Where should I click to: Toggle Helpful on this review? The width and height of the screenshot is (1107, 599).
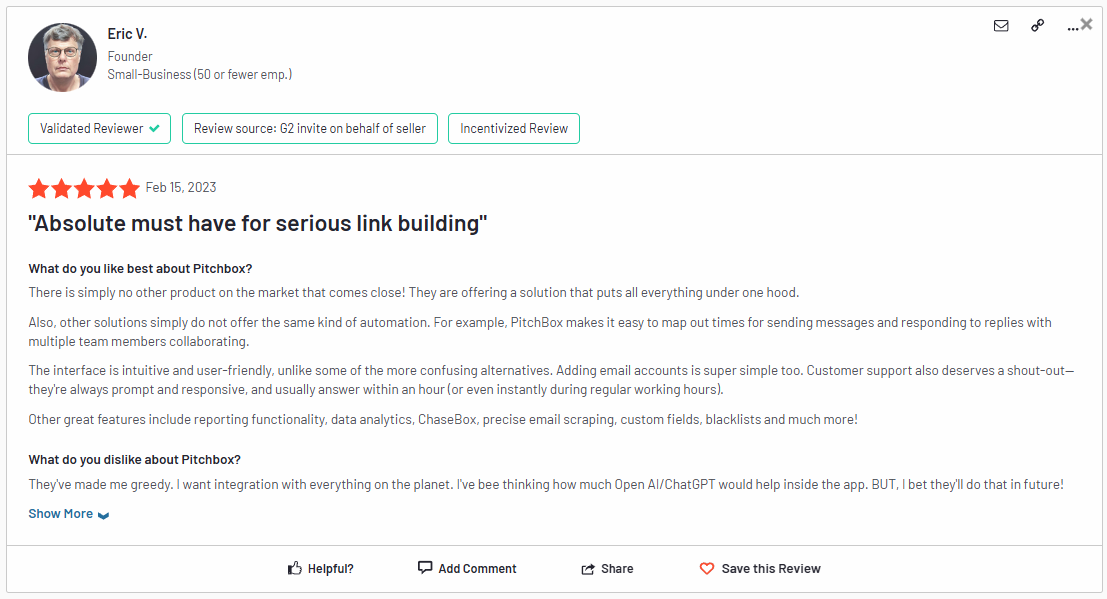(320, 567)
